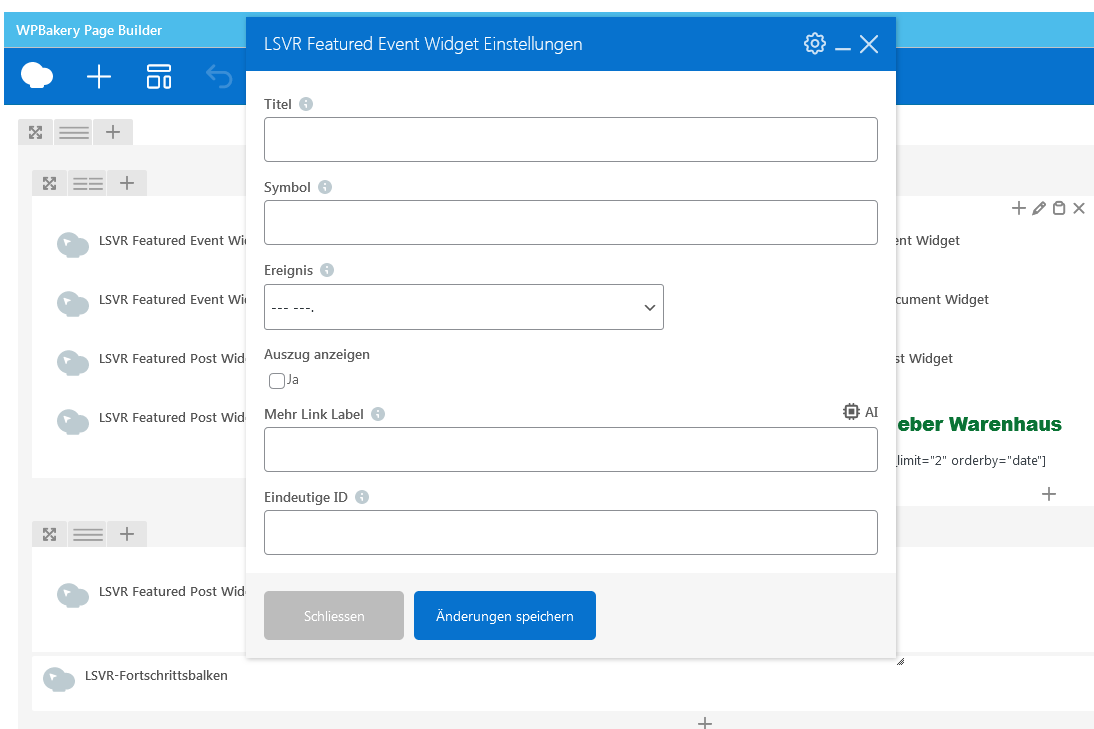The width and height of the screenshot is (1094, 729).
Task: Add column to the top row
Action: (113, 132)
